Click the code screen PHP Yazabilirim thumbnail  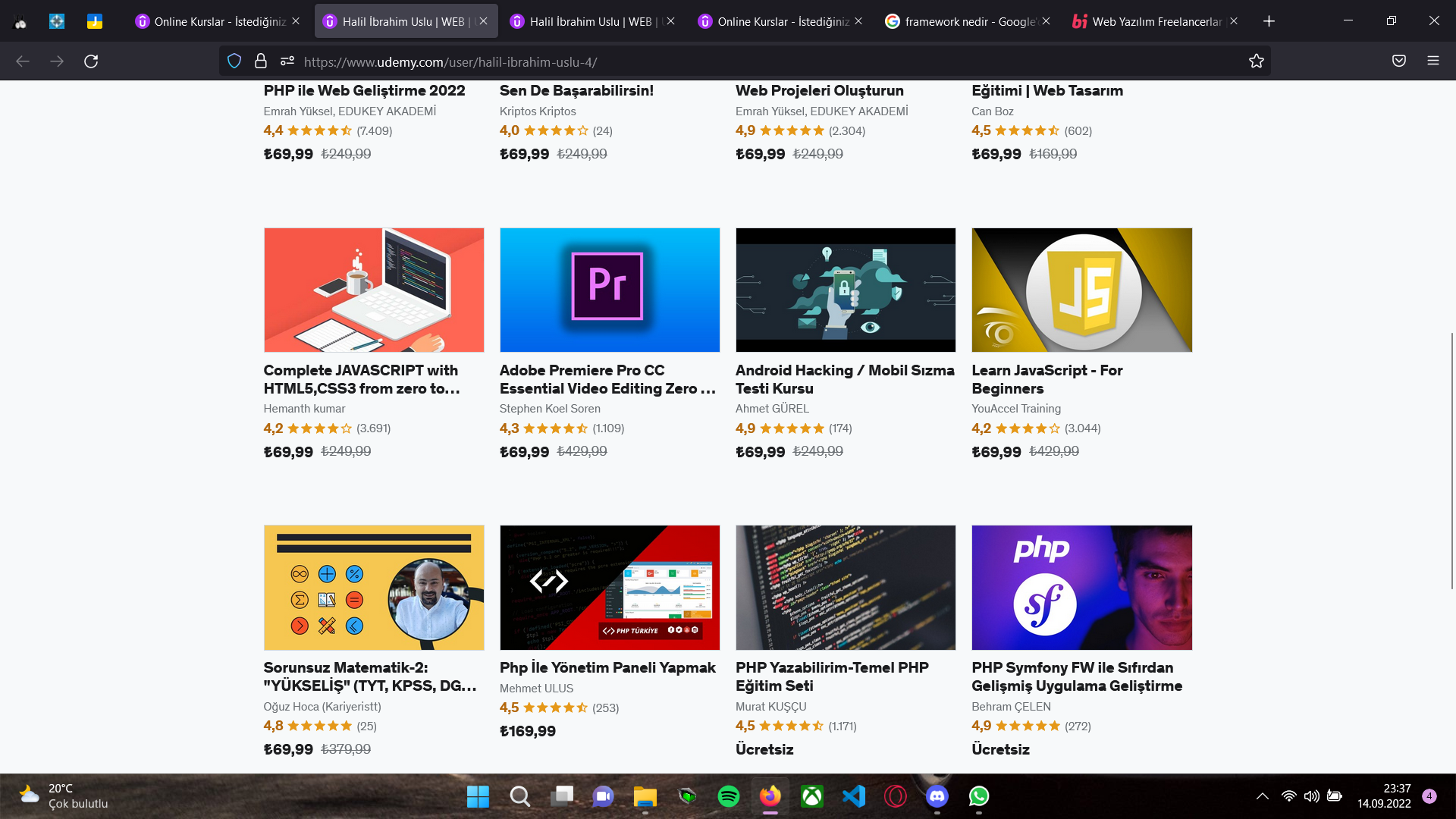click(x=846, y=588)
